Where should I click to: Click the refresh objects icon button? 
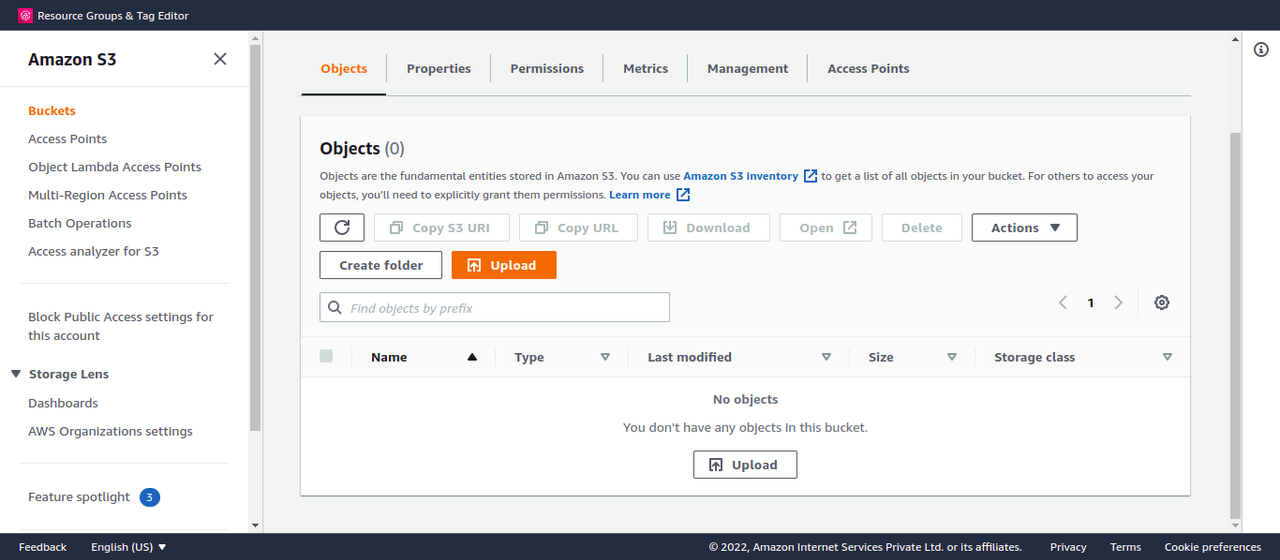click(x=342, y=227)
